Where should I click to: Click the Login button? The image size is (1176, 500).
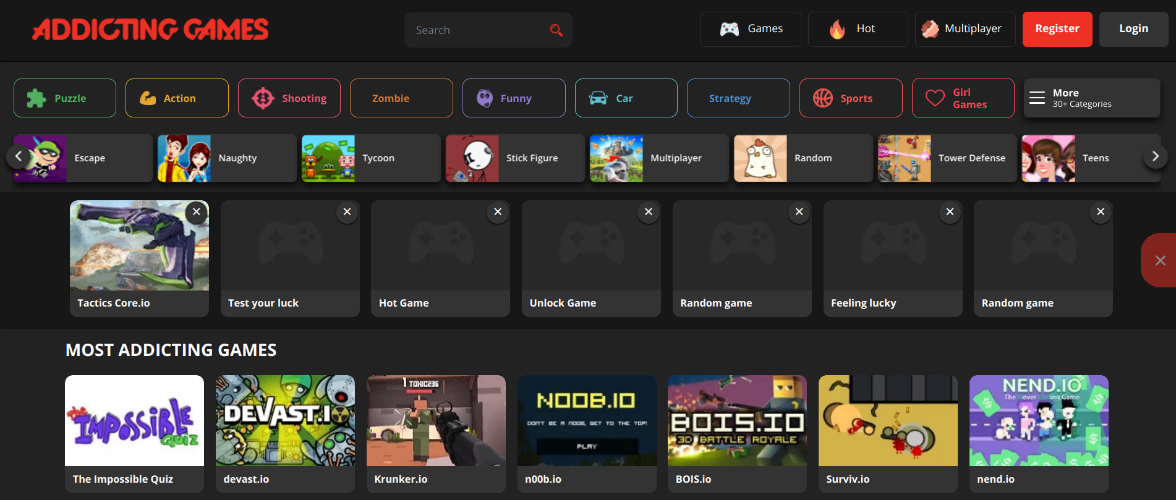(x=1133, y=29)
